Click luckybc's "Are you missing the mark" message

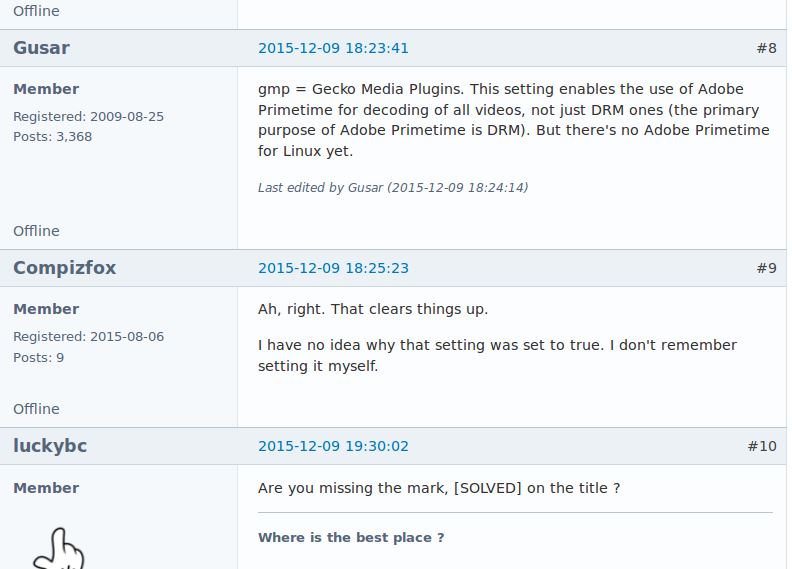(x=439, y=488)
